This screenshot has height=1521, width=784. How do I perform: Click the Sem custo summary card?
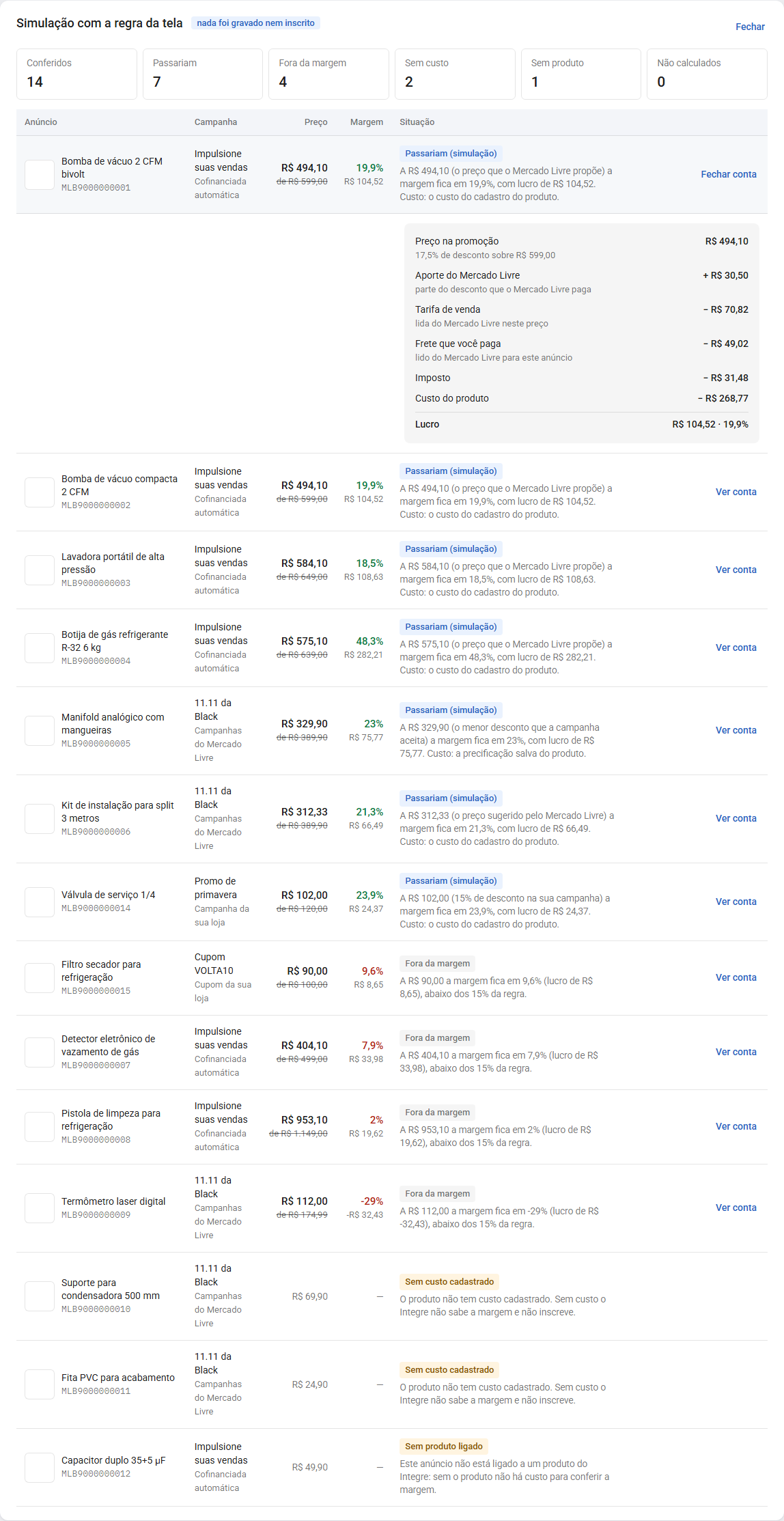point(455,74)
